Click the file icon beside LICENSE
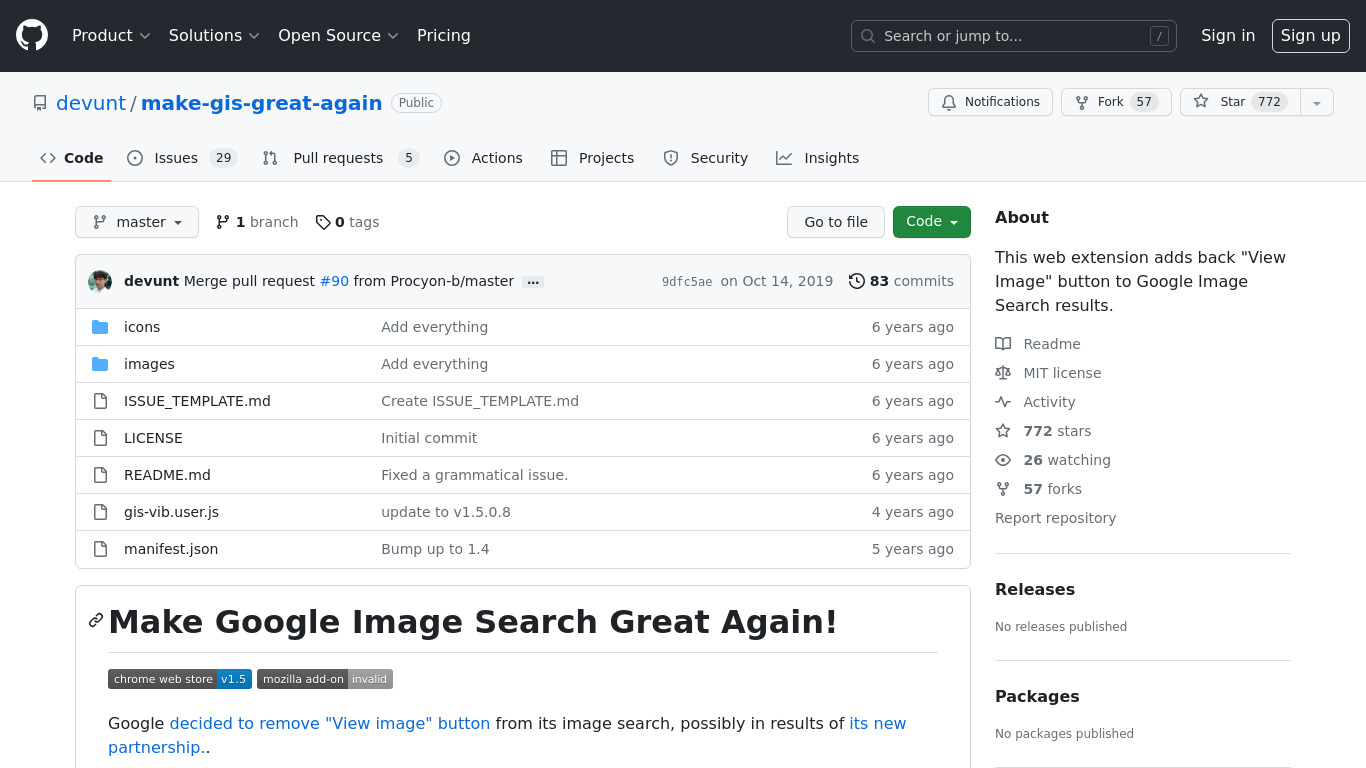Viewport: 1366px width, 768px height. click(x=100, y=438)
